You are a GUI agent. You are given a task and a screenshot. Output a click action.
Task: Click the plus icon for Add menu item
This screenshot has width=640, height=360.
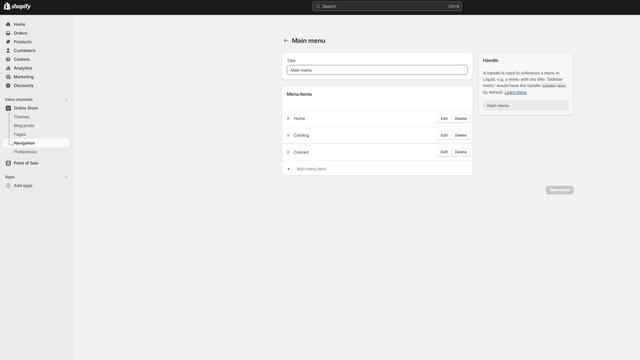[289, 169]
